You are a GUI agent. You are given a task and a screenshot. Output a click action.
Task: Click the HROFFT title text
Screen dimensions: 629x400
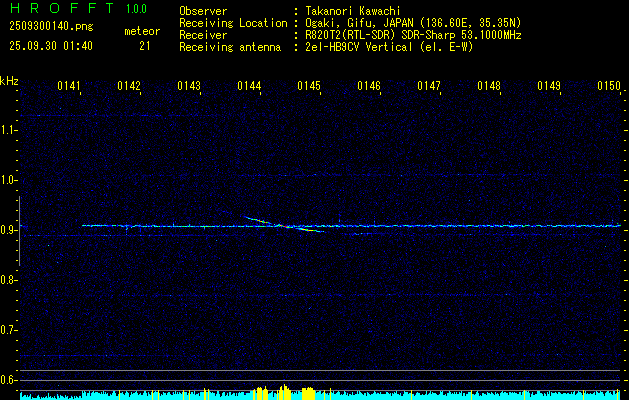coord(62,8)
